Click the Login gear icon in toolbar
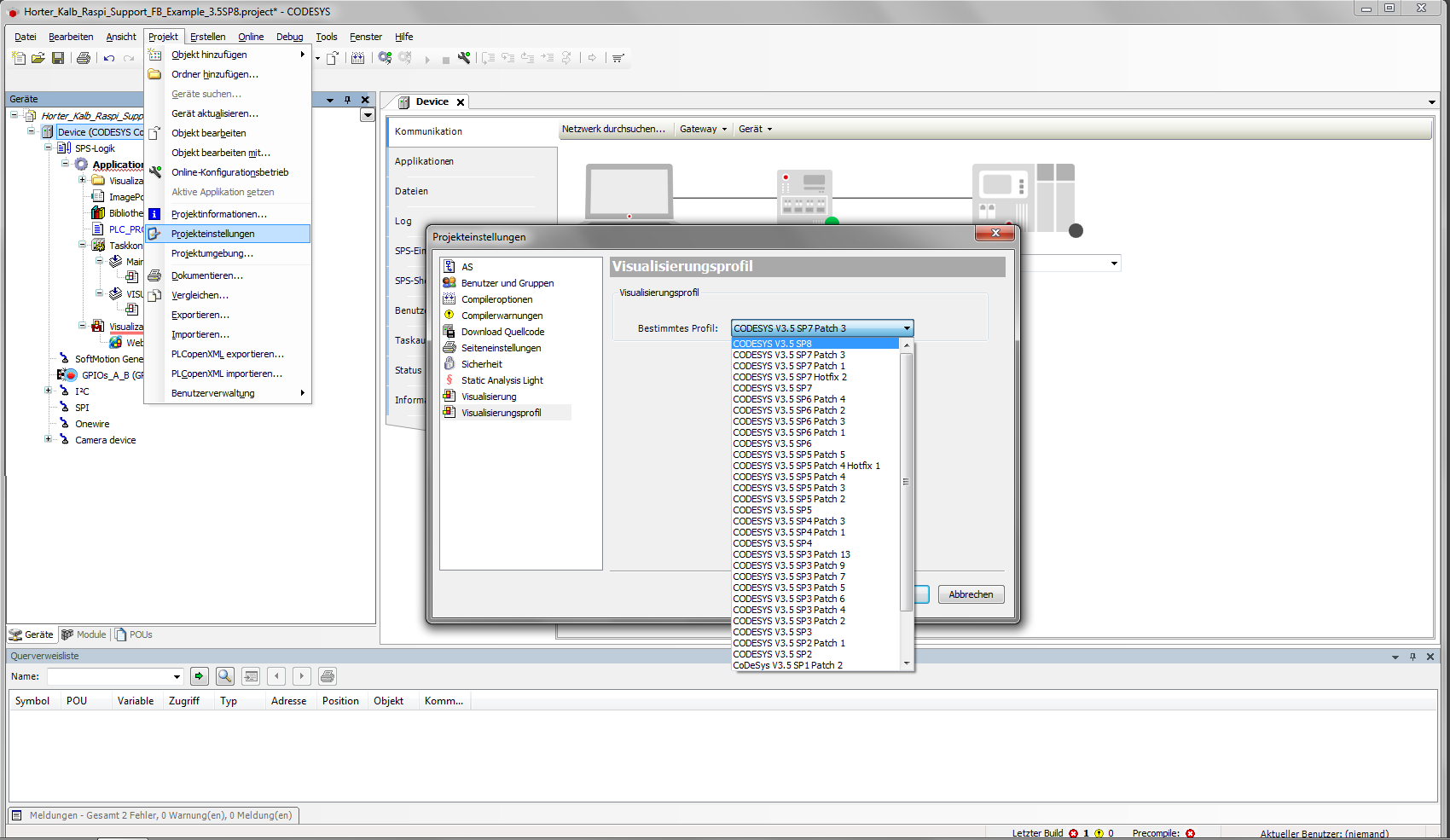This screenshot has height=840, width=1450. (x=386, y=58)
